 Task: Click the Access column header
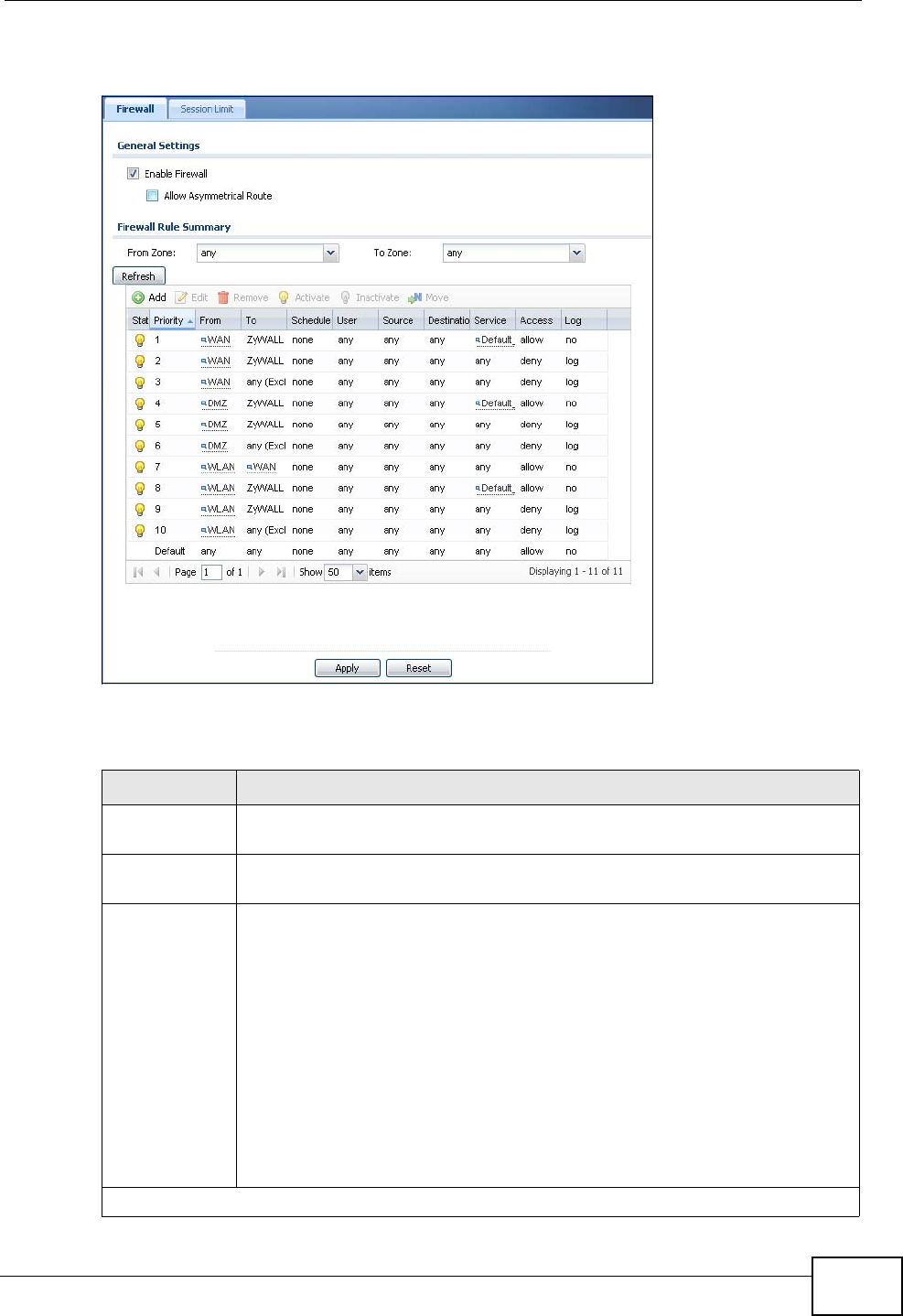pyautogui.click(x=538, y=320)
